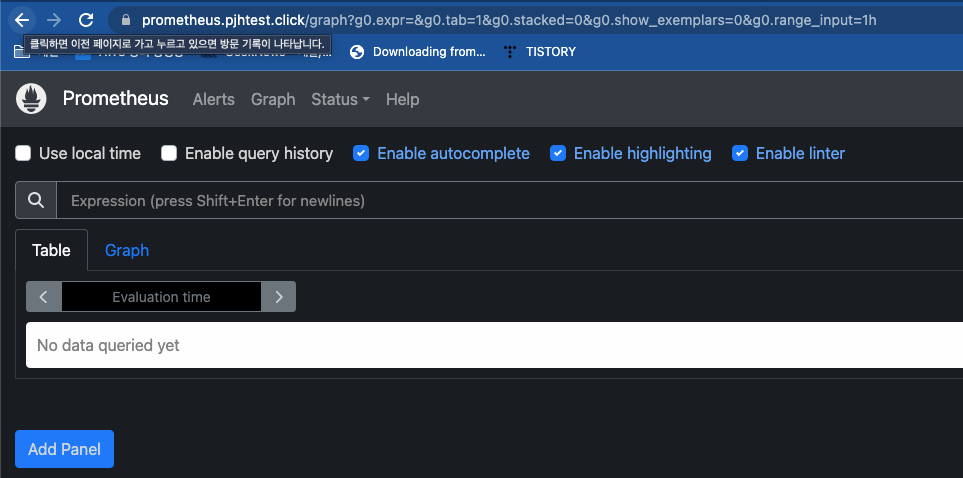Screen dimensions: 963x478
Task: Click the Prometheus brand title
Action: (115, 99)
